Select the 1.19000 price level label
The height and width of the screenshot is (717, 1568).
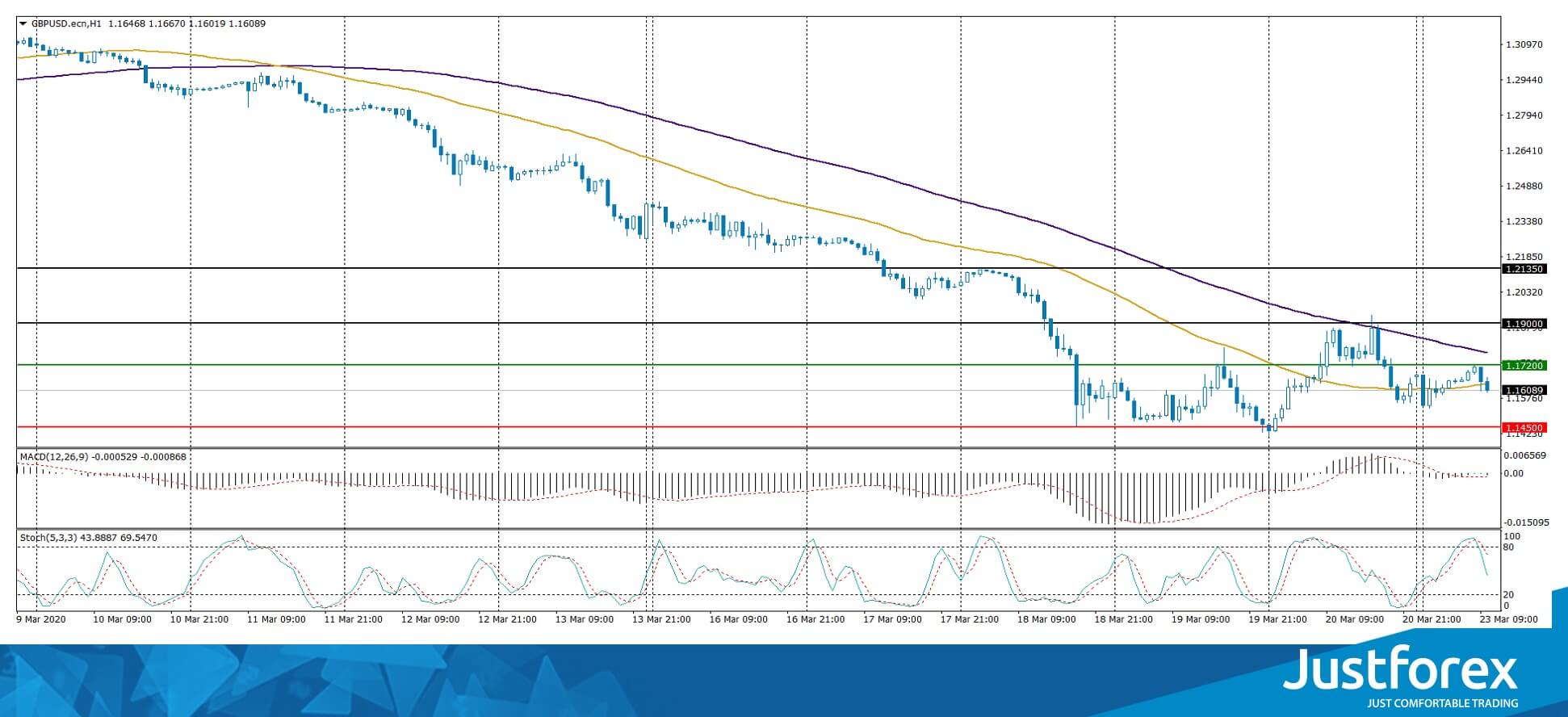(x=1523, y=324)
